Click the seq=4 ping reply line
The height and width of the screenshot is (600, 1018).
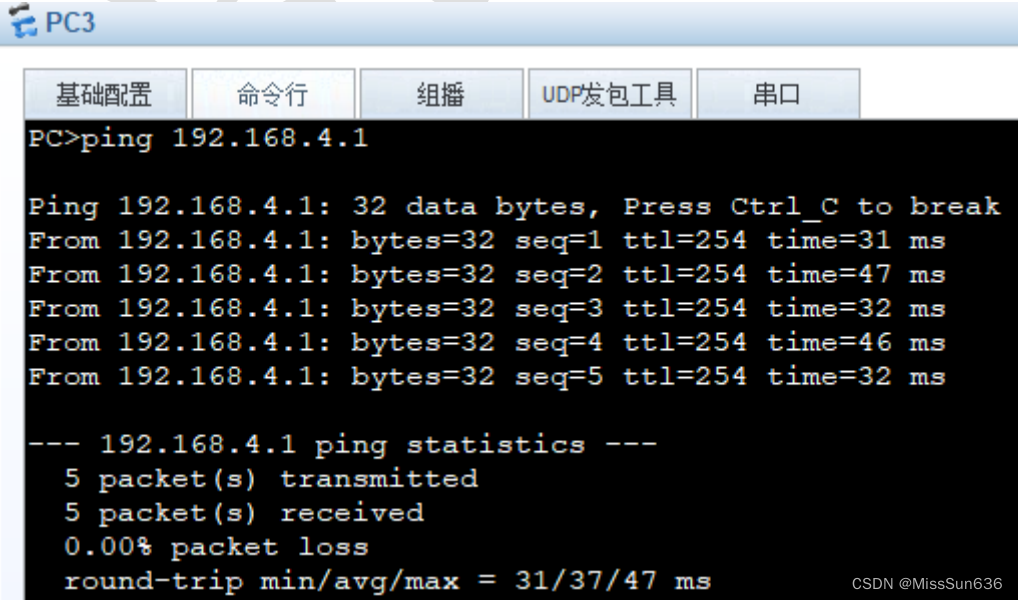click(486, 343)
